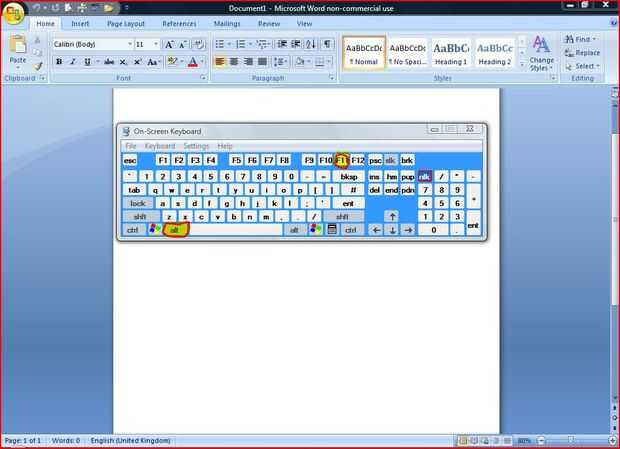Click the Replace button
This screenshot has height=449, width=620.
coord(582,53)
